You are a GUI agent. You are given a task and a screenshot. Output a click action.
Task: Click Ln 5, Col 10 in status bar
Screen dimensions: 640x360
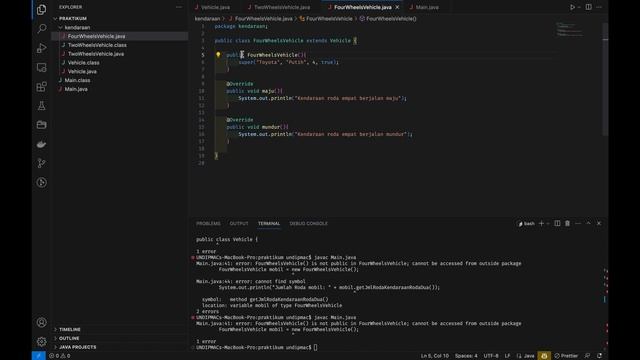435,356
